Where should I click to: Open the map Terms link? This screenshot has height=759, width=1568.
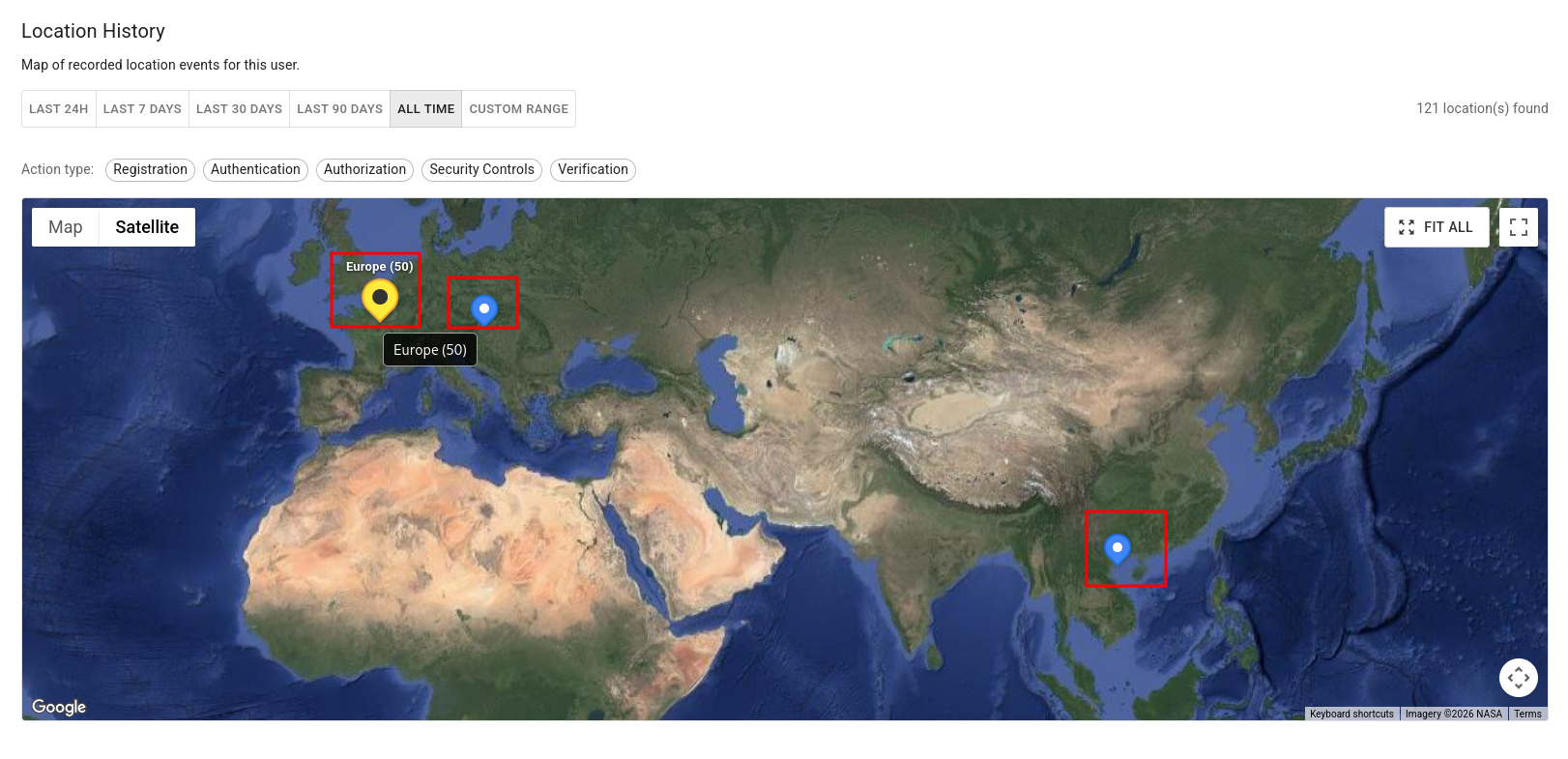(1527, 715)
